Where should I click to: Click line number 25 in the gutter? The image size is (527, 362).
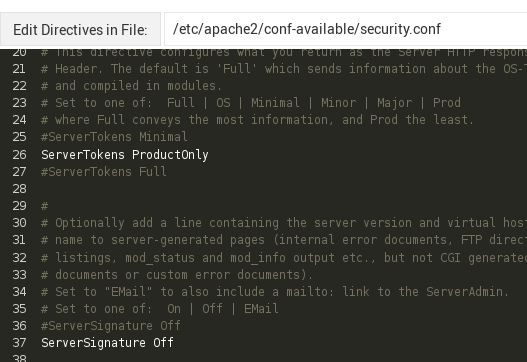click(19, 137)
